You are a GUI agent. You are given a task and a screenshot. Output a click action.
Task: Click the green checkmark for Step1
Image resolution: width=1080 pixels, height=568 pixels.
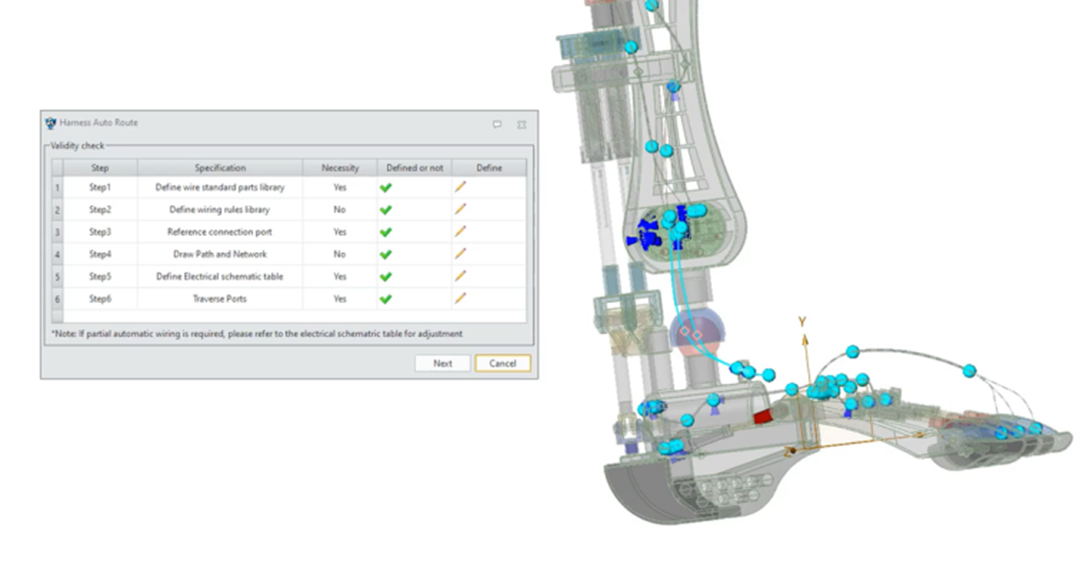[x=385, y=187]
